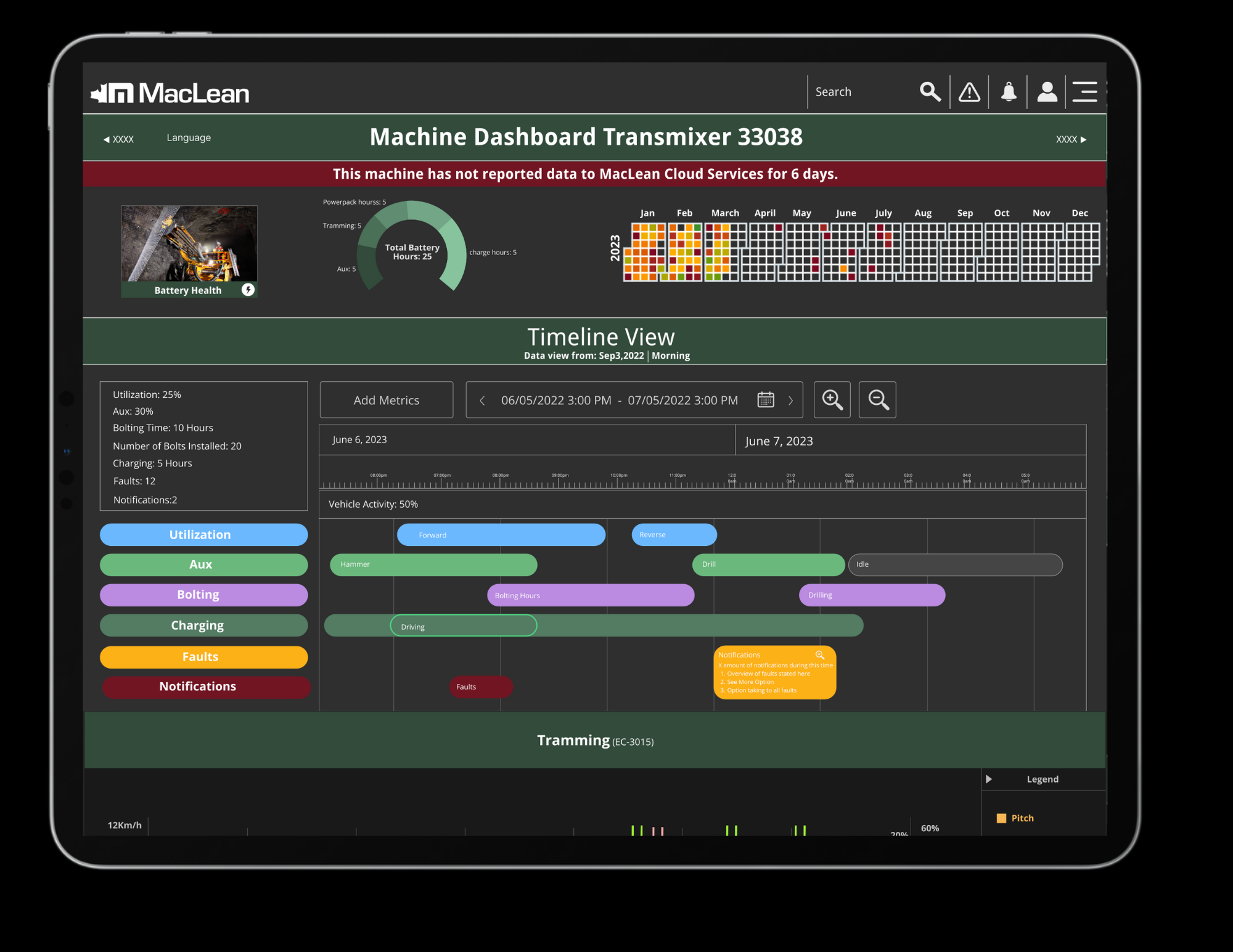The height and width of the screenshot is (952, 1233).
Task: Open the Language menu
Action: (189, 137)
